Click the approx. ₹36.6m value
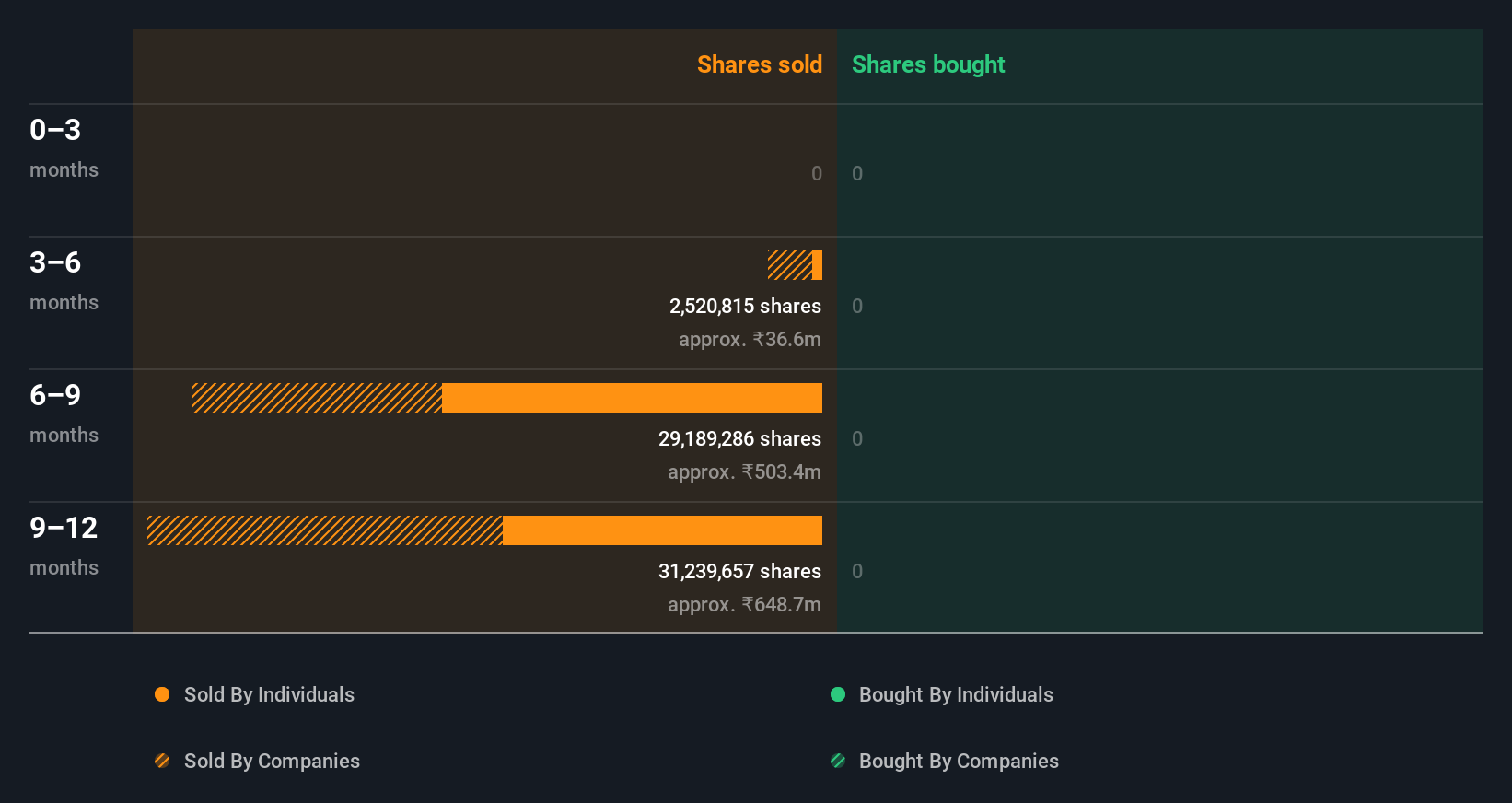 tap(750, 340)
